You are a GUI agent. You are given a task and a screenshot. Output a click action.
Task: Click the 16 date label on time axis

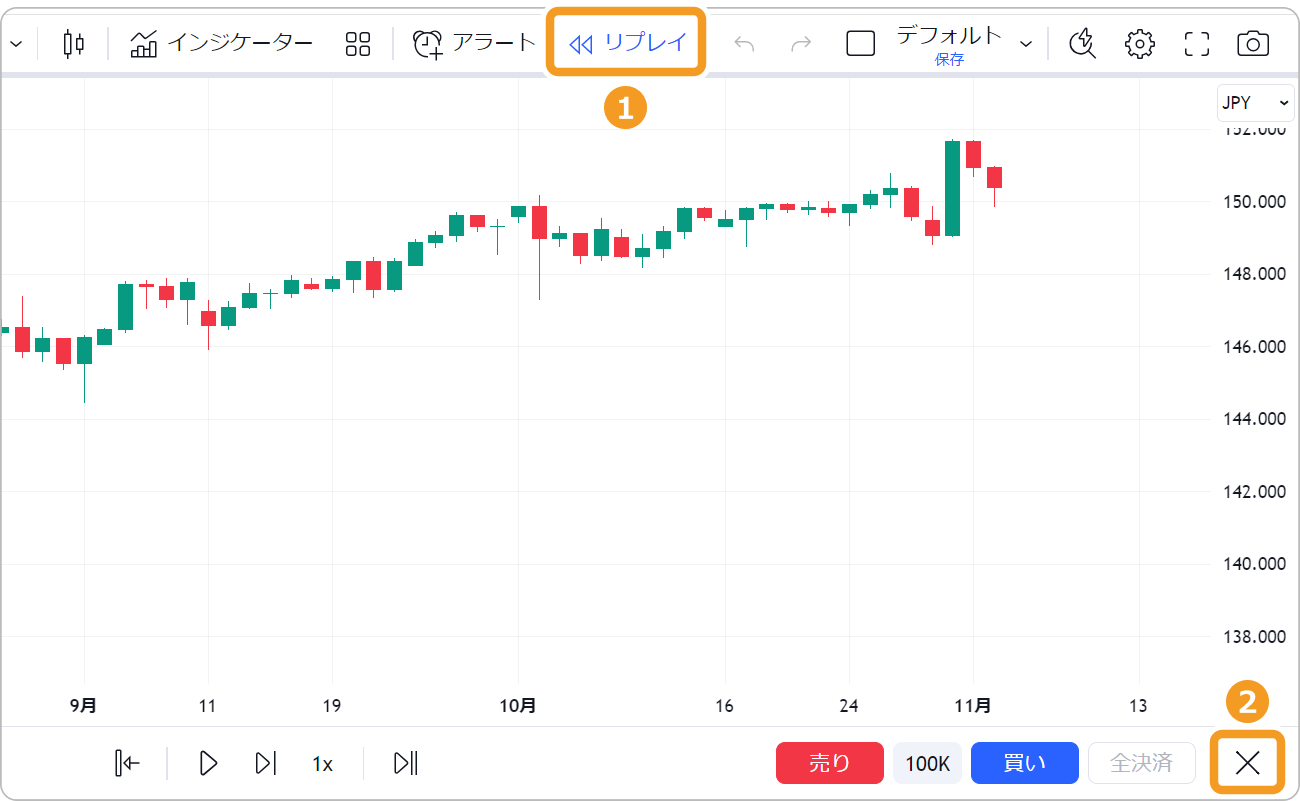tap(725, 706)
